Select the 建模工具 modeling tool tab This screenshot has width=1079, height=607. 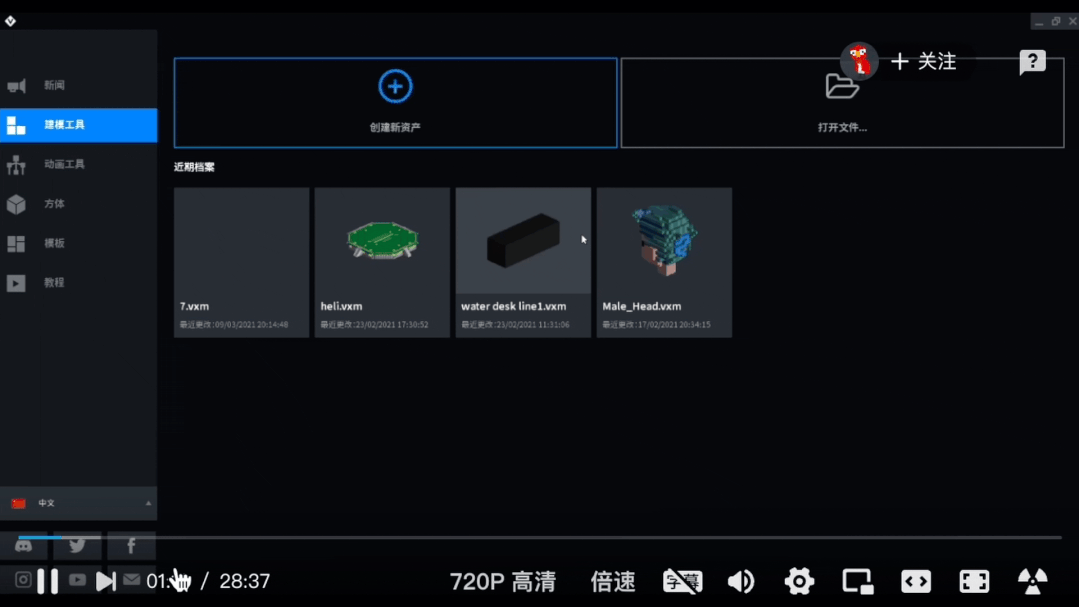click(x=78, y=125)
